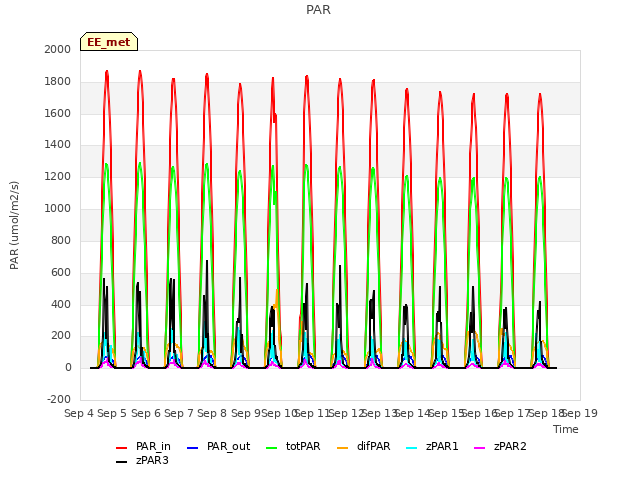The image size is (640, 480).
Task: Click the 600 y-axis tick label
Action: tap(61, 272)
